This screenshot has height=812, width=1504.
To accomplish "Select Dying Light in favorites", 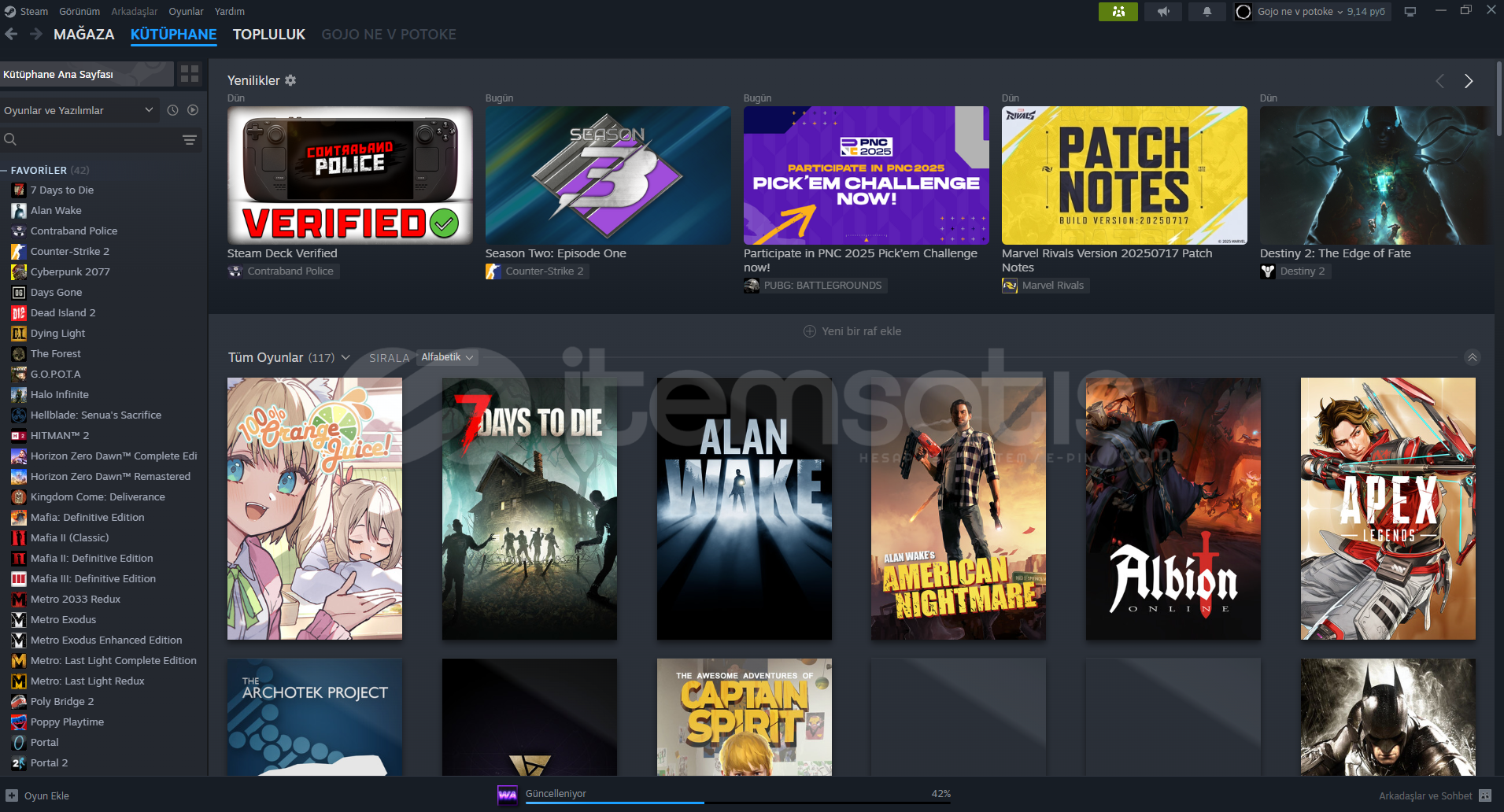I will [x=102, y=334].
